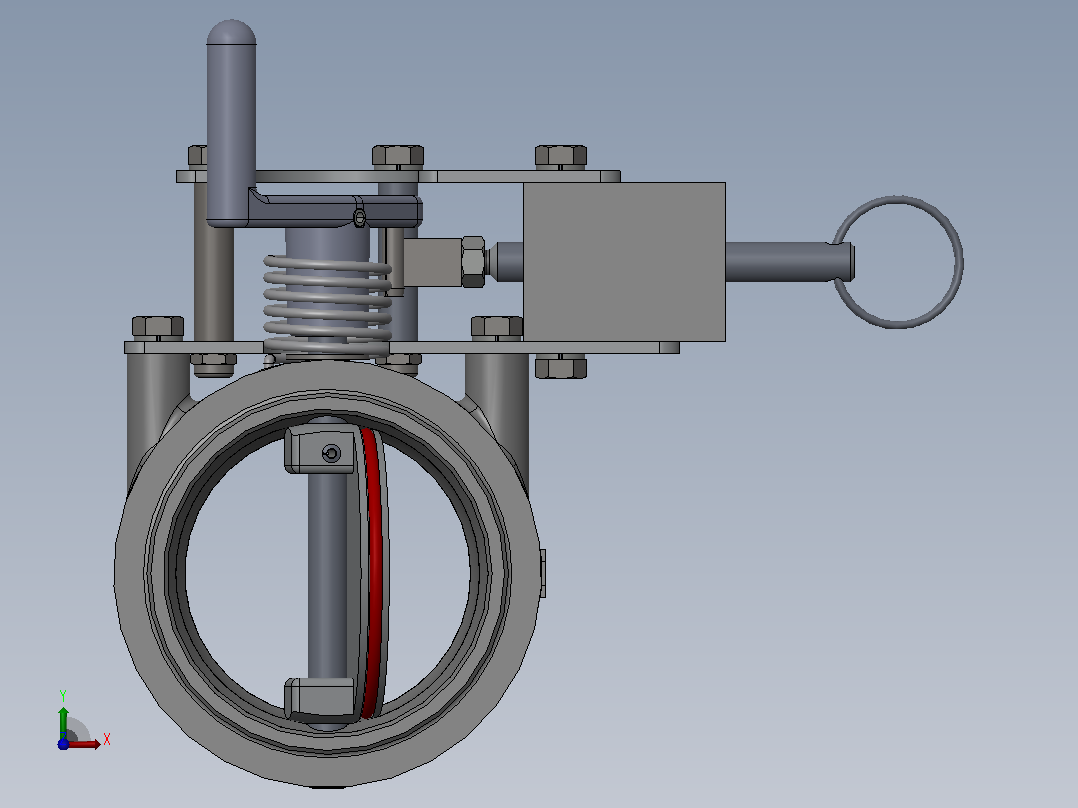1078x808 pixels.
Task: Select the vertical shaft inside the valve bore
Action: click(x=327, y=574)
